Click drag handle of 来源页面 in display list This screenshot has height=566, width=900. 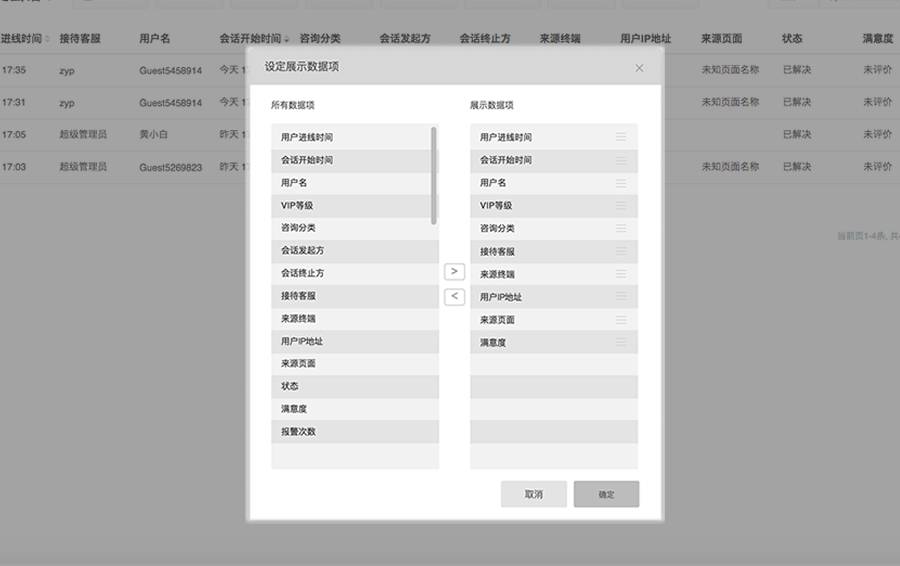(620, 320)
